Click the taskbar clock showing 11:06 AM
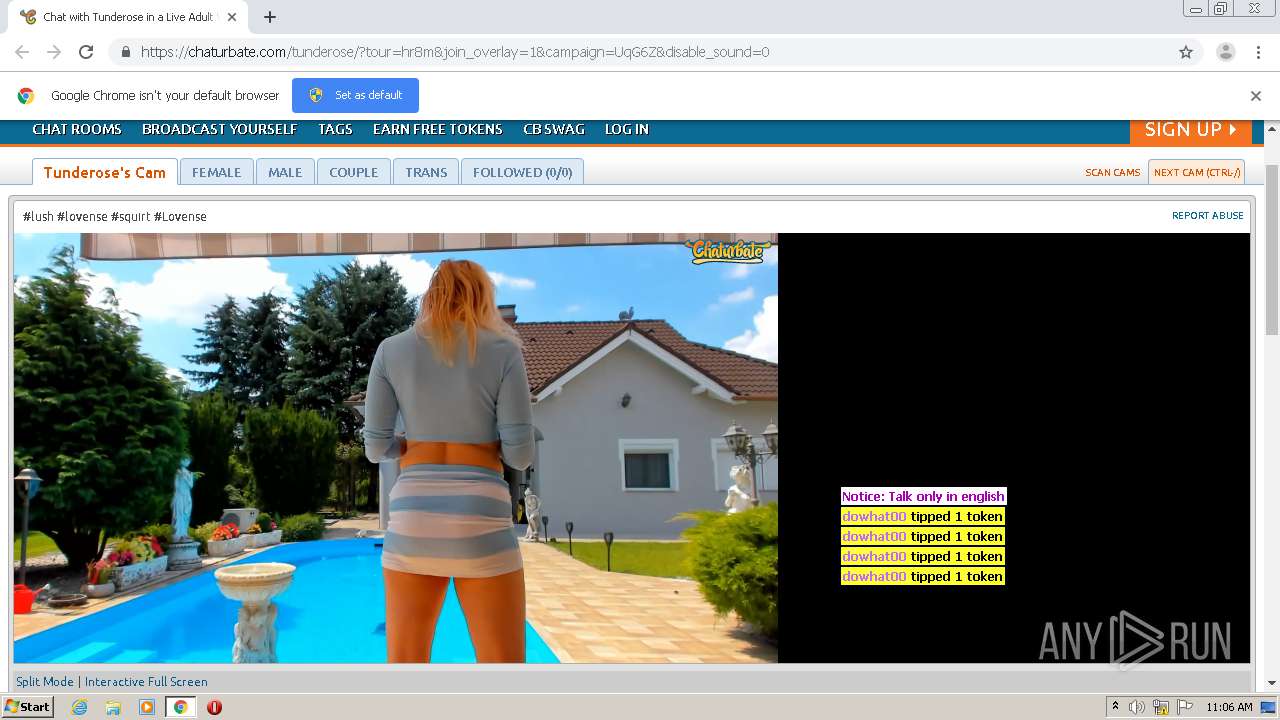The image size is (1280, 720). (1229, 707)
